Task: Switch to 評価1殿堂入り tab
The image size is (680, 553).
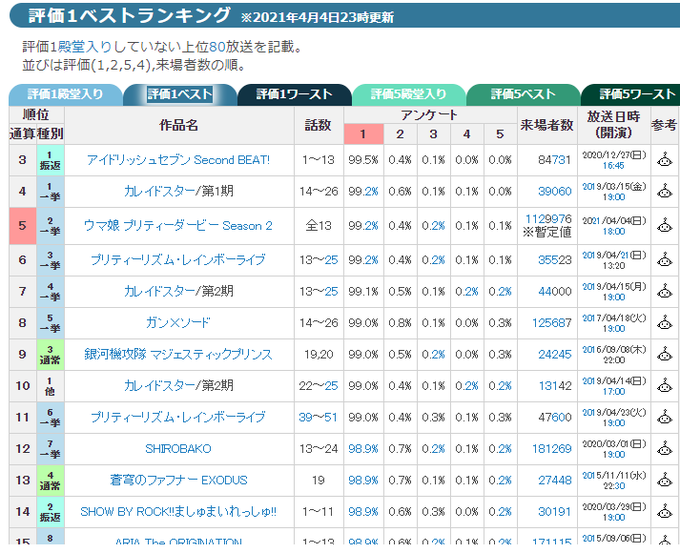Action: (65, 95)
